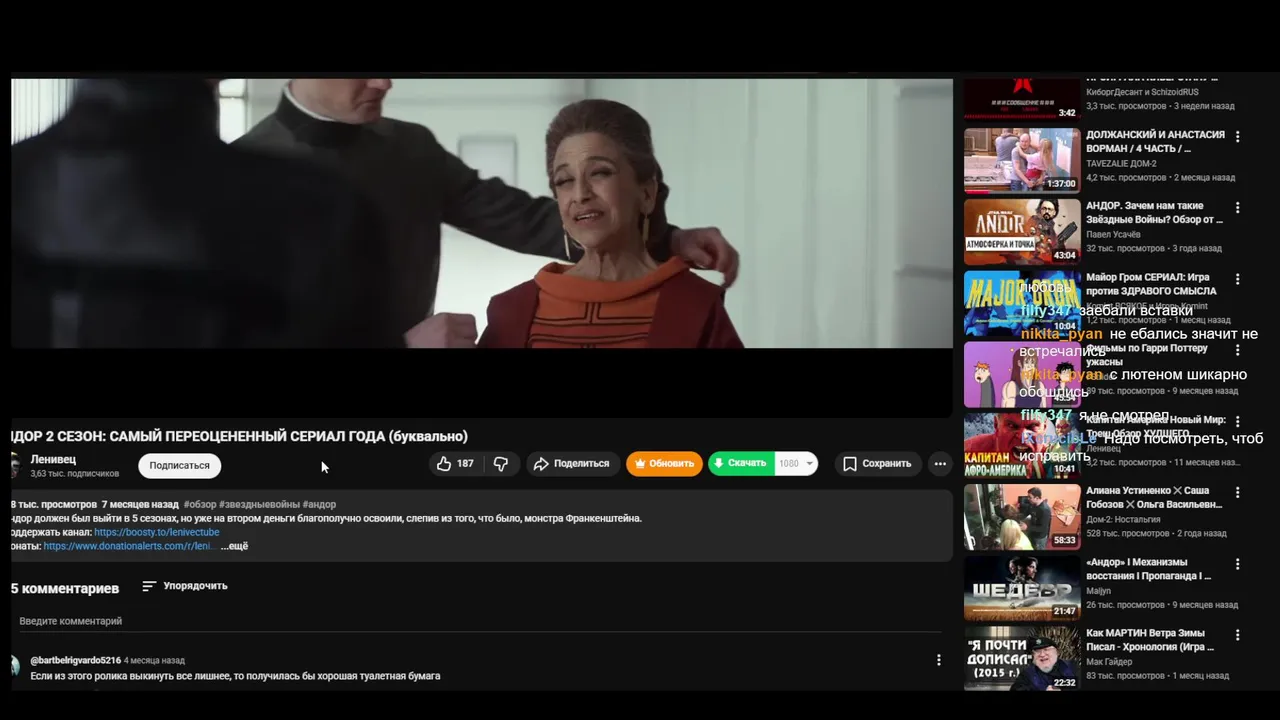Expand description with ...ещё
The height and width of the screenshot is (720, 1280).
pos(234,546)
